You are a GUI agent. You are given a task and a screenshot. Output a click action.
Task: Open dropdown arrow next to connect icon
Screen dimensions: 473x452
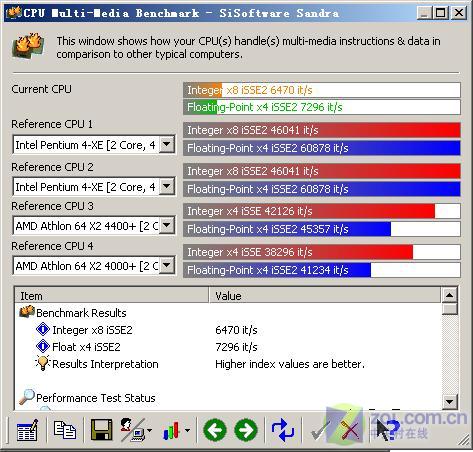149,431
